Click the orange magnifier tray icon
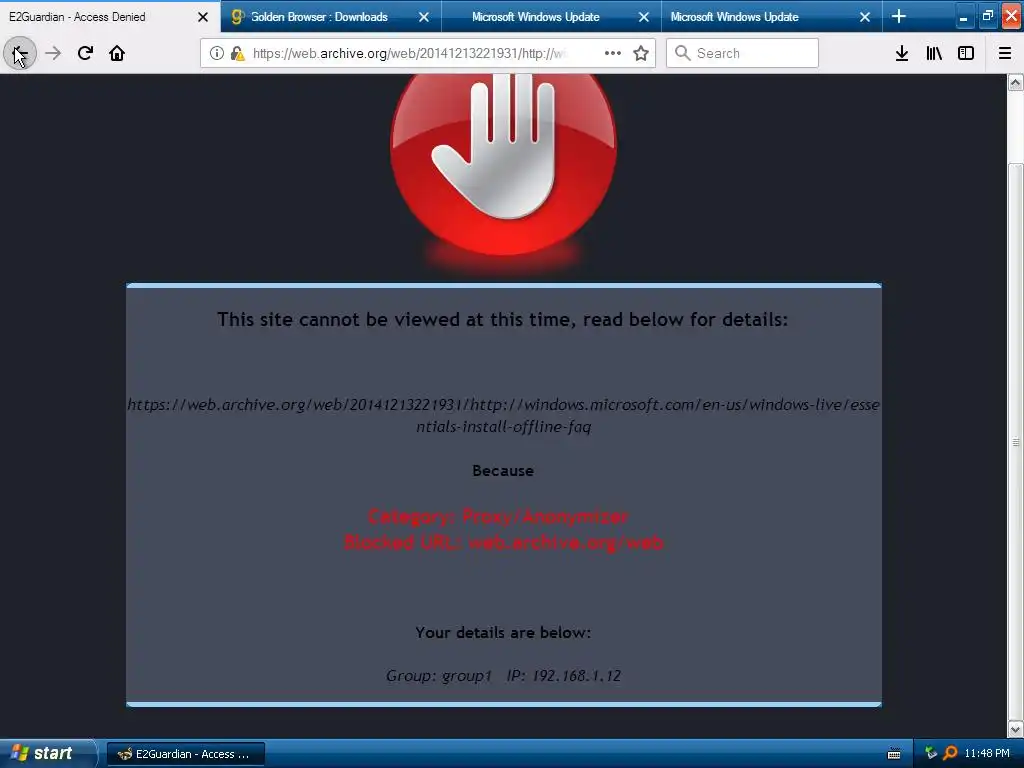 [x=950, y=754]
